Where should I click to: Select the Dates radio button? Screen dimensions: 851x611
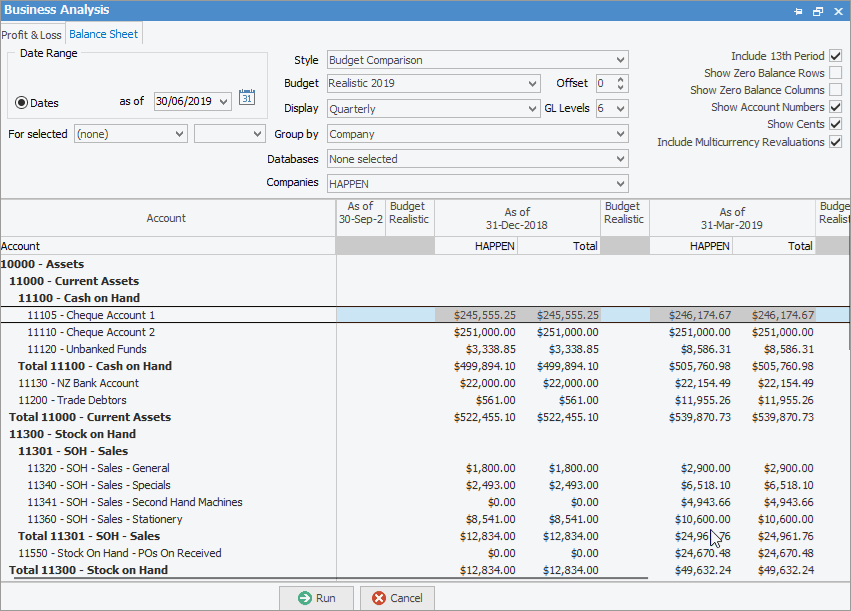click(x=21, y=103)
